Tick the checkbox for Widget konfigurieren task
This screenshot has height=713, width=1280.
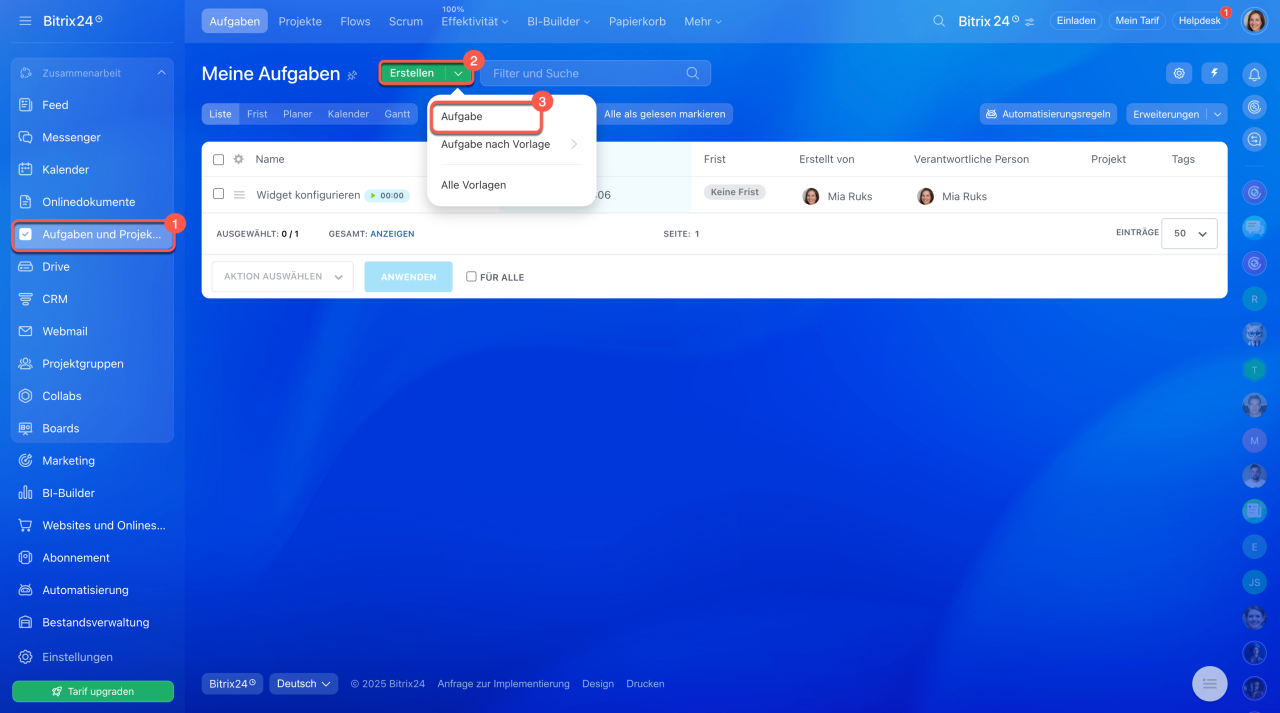pos(219,194)
